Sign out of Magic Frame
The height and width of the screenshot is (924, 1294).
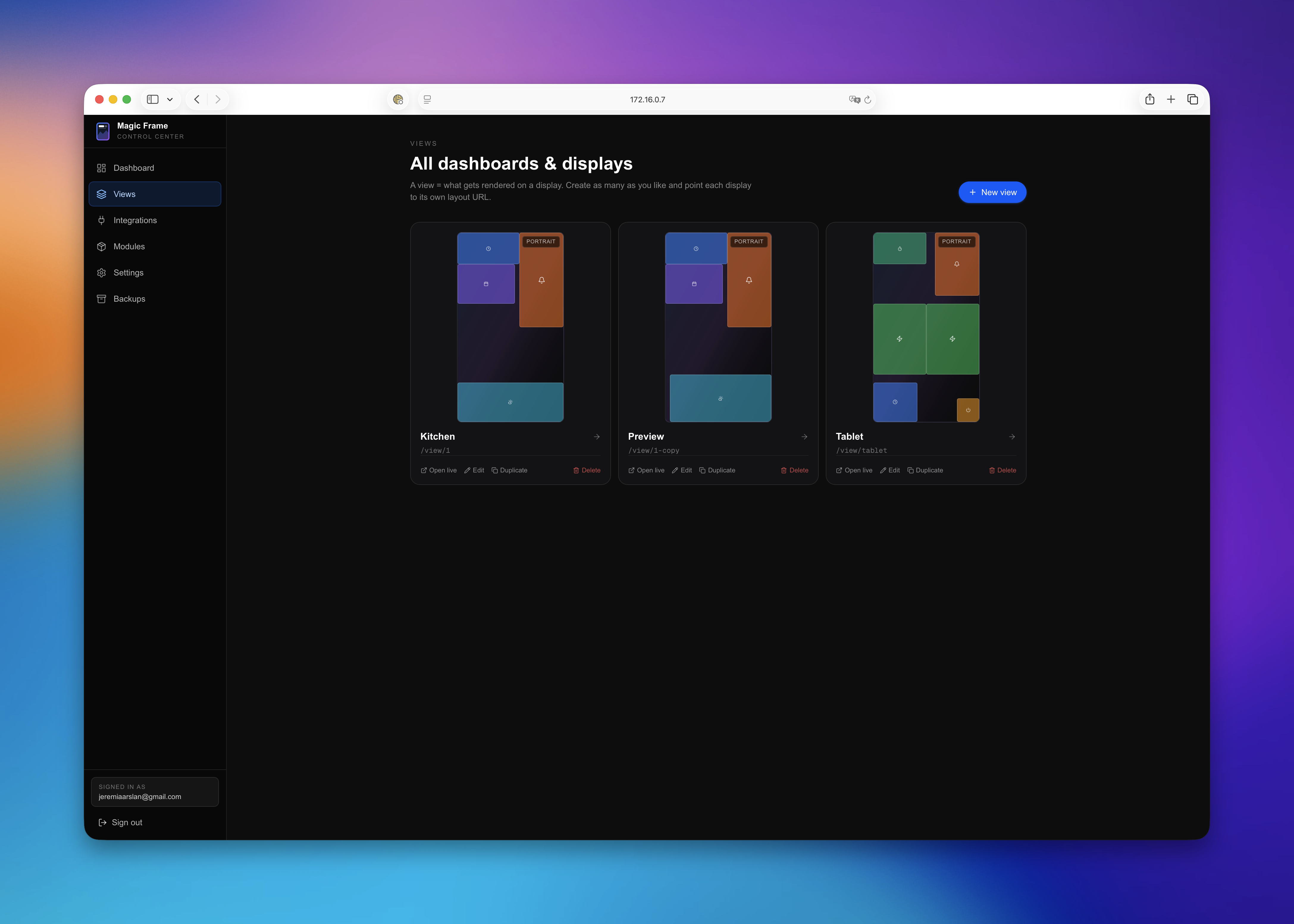click(120, 822)
